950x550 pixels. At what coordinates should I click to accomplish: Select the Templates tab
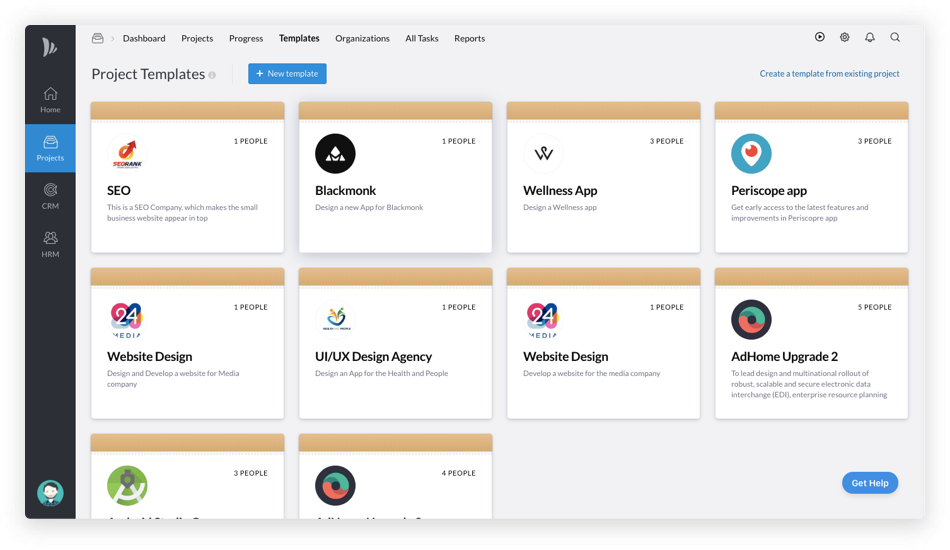click(299, 38)
